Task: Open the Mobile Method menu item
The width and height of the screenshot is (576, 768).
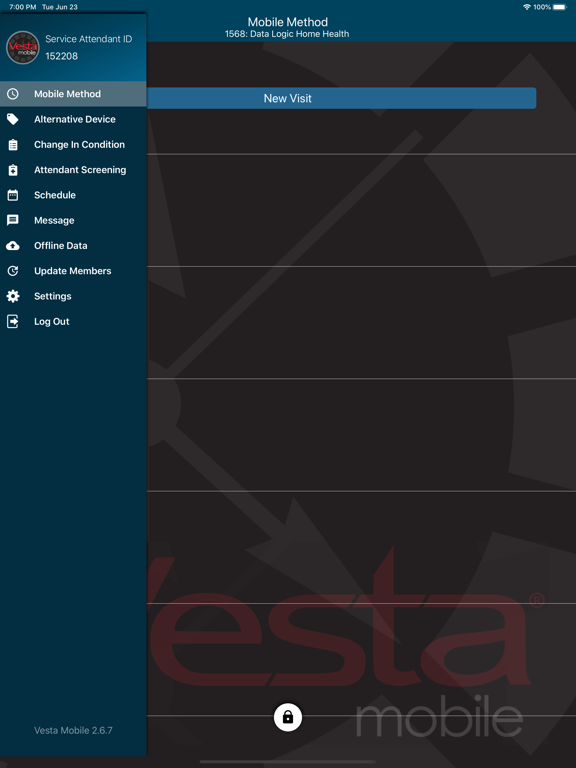Action: (73, 94)
